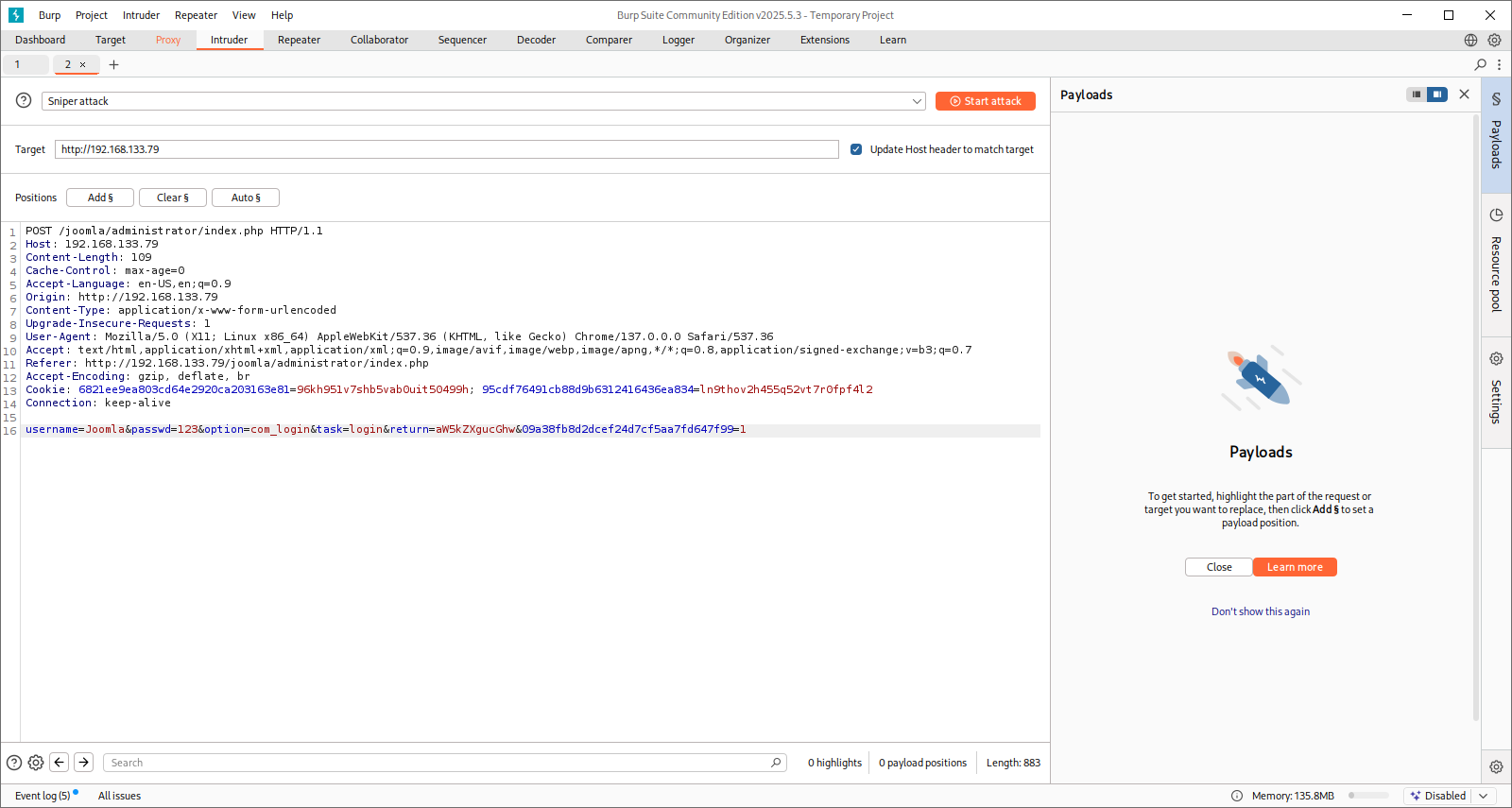Open the globe network icon in top bar
The width and height of the screenshot is (1512, 808).
[x=1470, y=40]
